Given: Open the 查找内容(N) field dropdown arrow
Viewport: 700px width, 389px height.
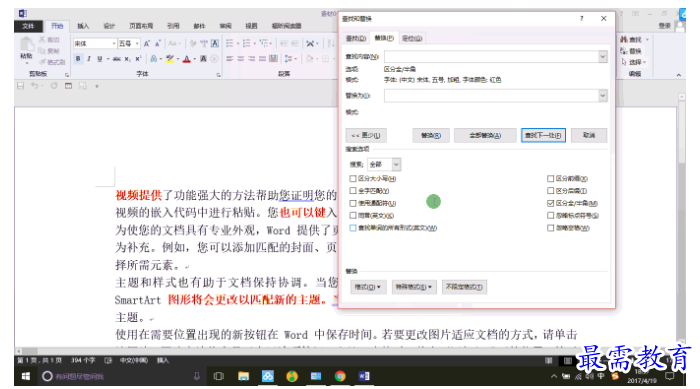Looking at the screenshot, I should click(x=603, y=57).
